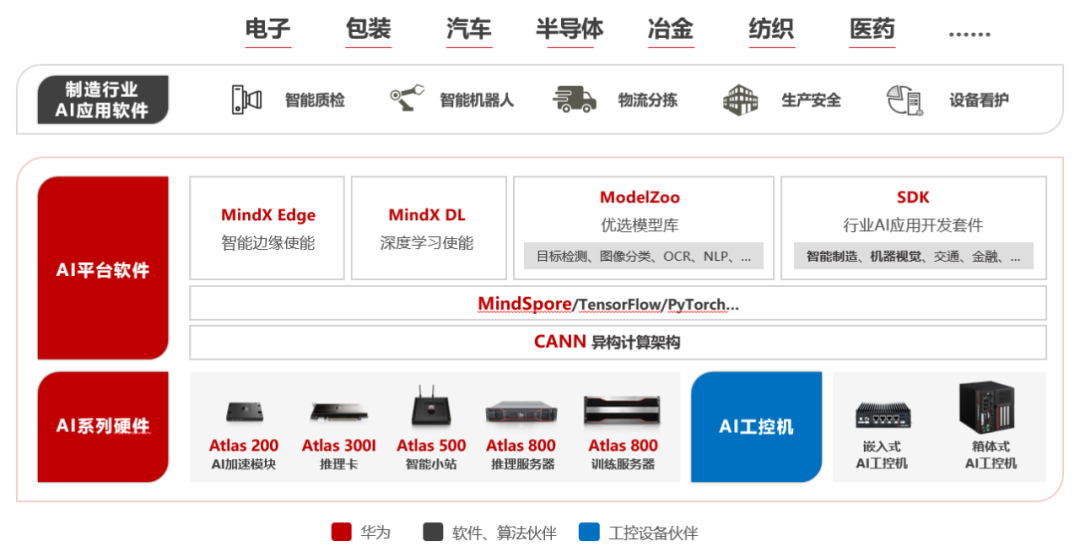Click the 智能机器人 text label
Viewport: 1080px width, 552px height.
pyautogui.click(x=477, y=101)
